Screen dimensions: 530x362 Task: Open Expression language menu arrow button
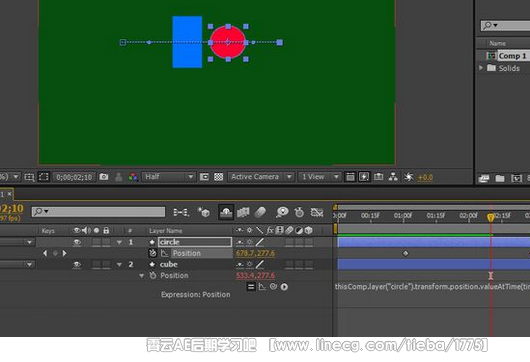tap(284, 287)
